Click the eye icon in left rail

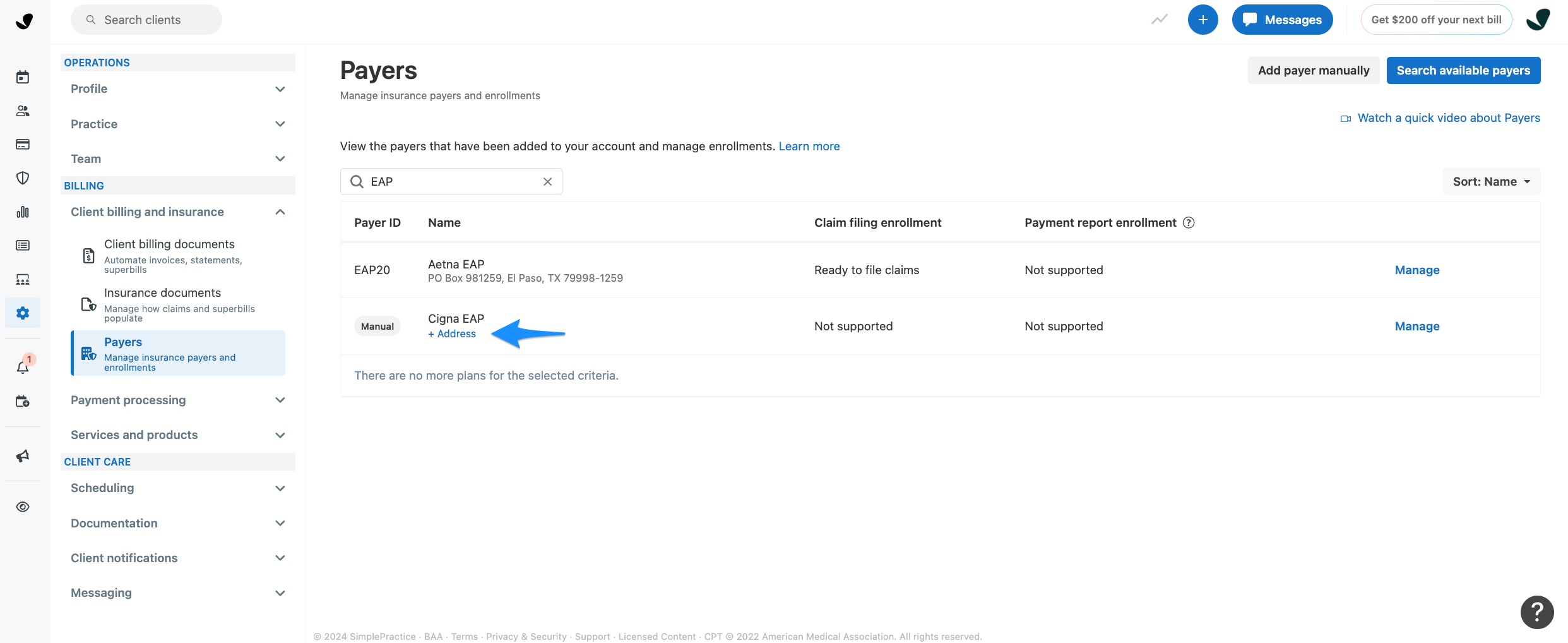tap(23, 507)
